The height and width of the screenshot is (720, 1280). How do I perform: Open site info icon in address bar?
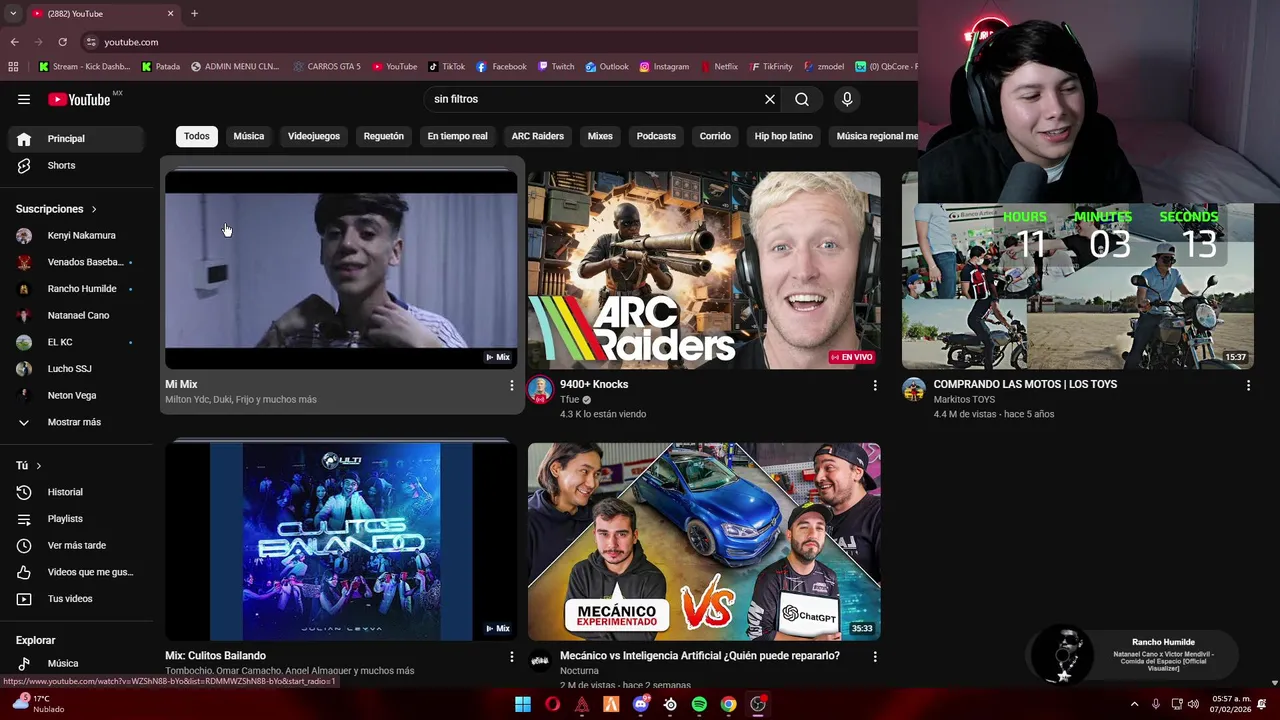click(91, 42)
